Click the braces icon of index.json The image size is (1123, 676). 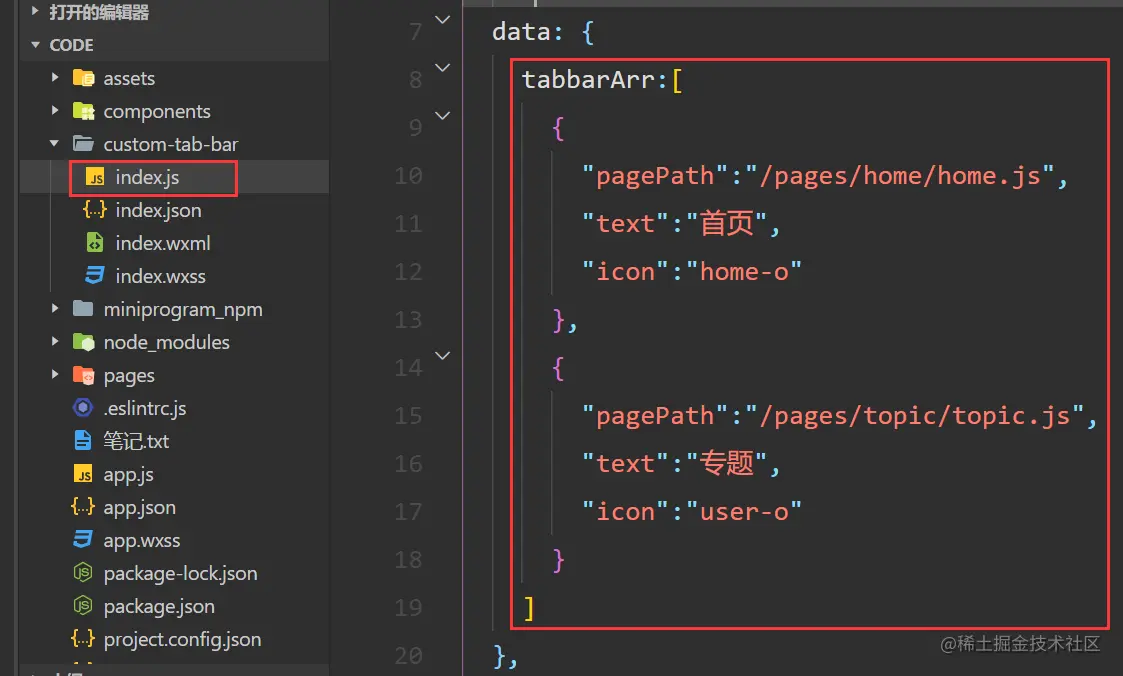95,210
